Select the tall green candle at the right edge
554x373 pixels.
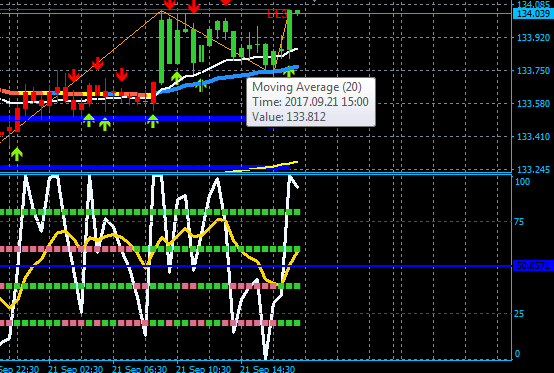289,31
